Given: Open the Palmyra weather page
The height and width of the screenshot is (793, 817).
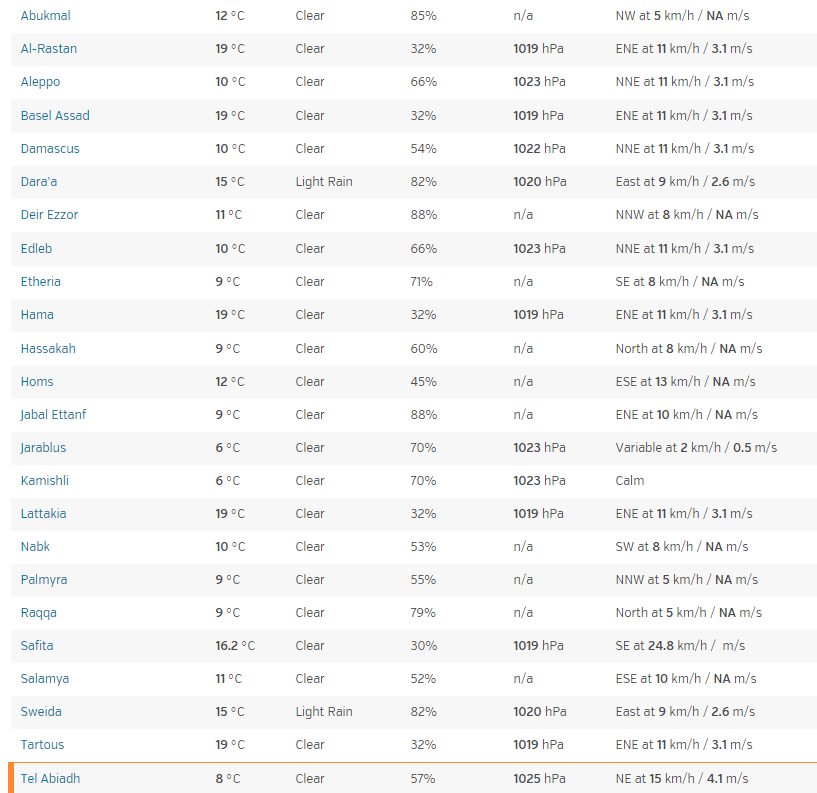Looking at the screenshot, I should tap(44, 580).
